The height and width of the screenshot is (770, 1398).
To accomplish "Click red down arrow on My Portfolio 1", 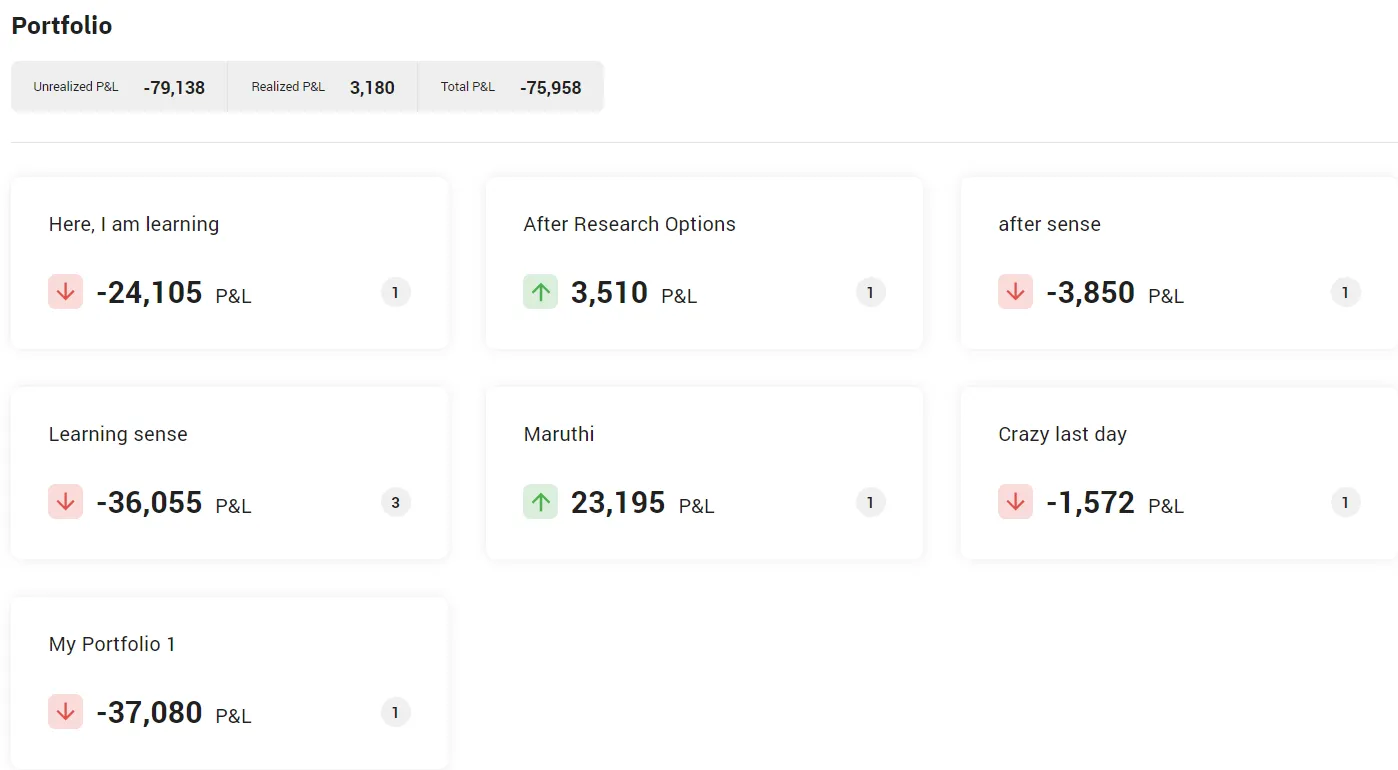I will click(x=66, y=712).
